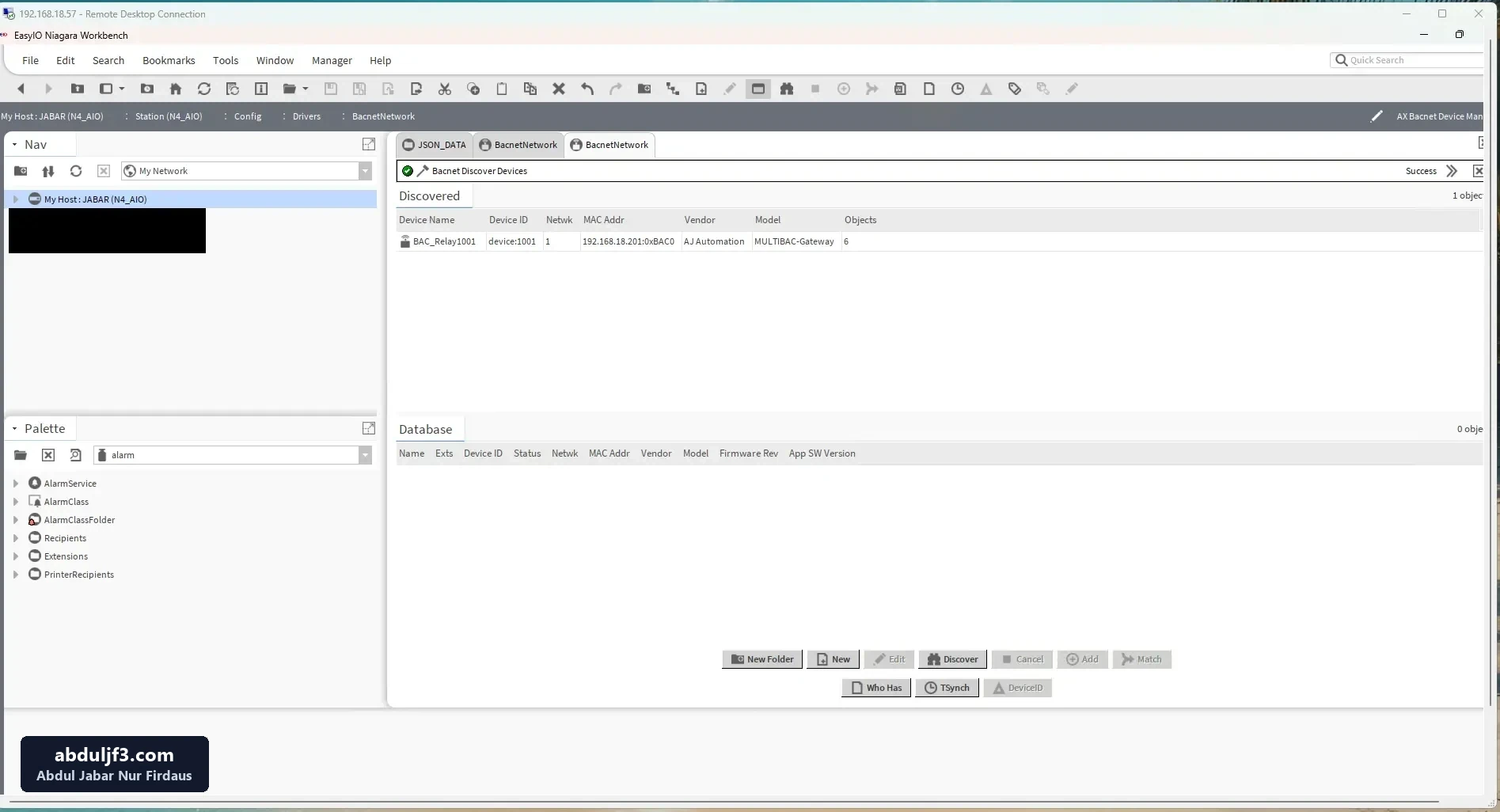
Task: Click the Home icon in the toolbar
Action: 176,89
